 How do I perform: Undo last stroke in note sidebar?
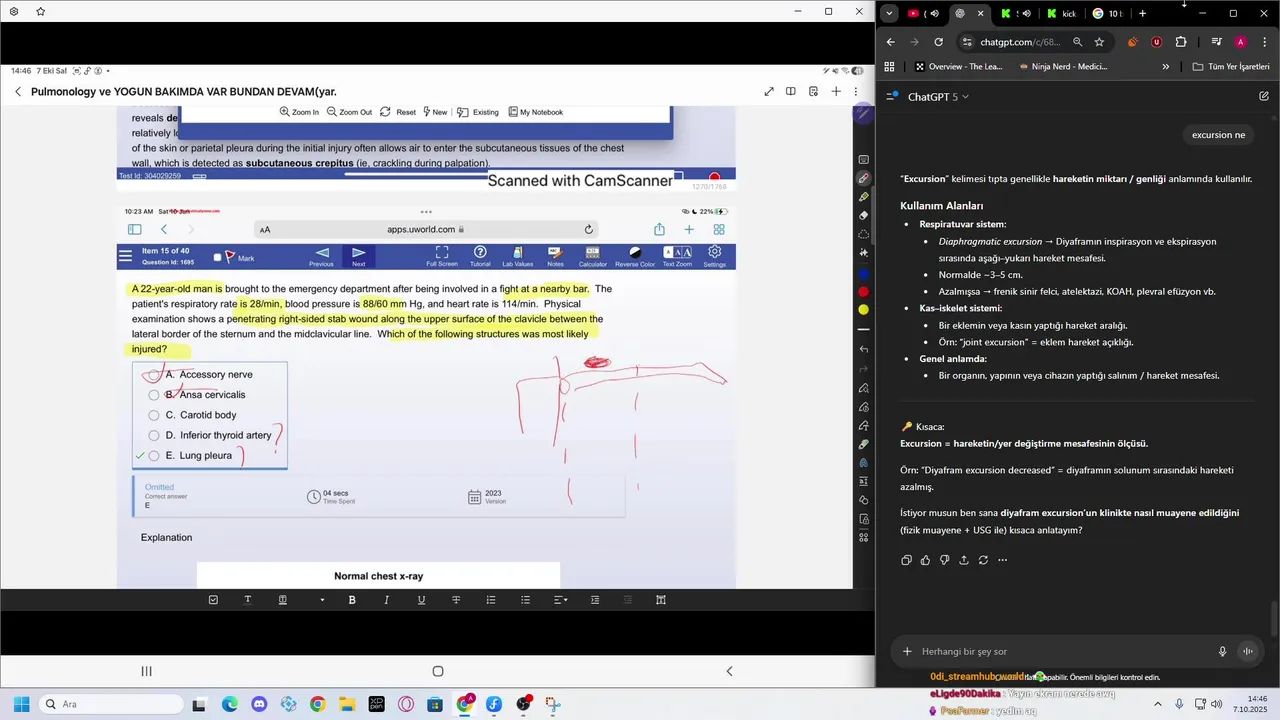point(864,349)
